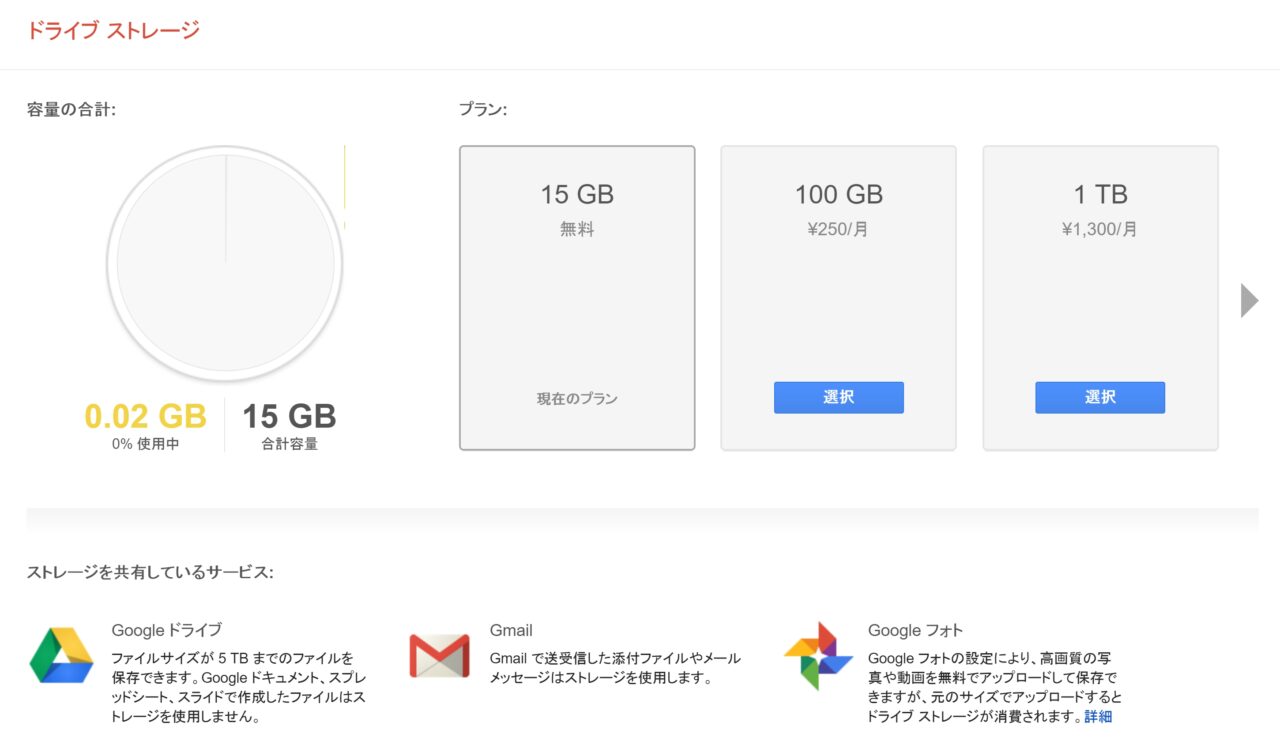
Task: Click the storage usage pie chart
Action: (225, 264)
